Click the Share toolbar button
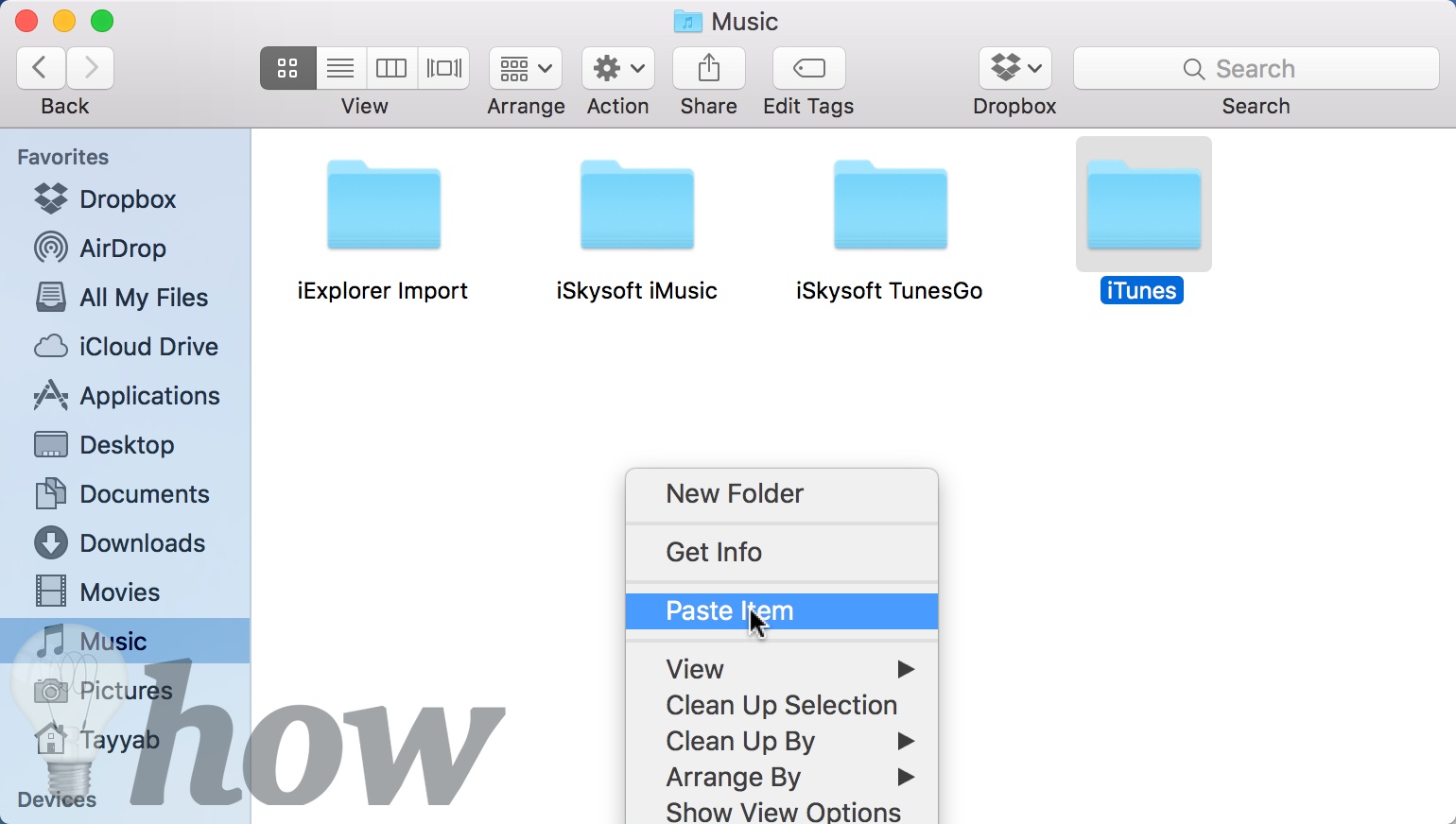Viewport: 1456px width, 824px height. coord(709,68)
